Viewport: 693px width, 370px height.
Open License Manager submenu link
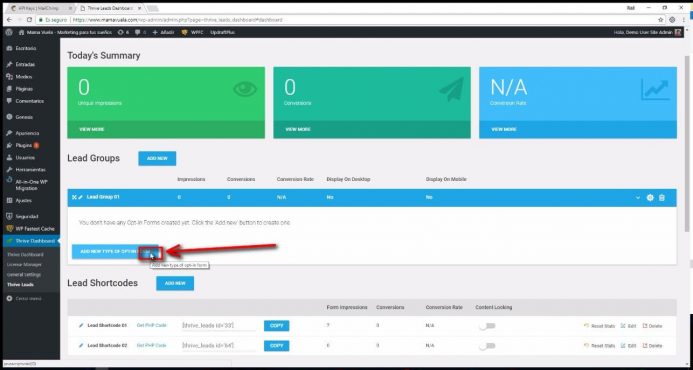click(24, 264)
